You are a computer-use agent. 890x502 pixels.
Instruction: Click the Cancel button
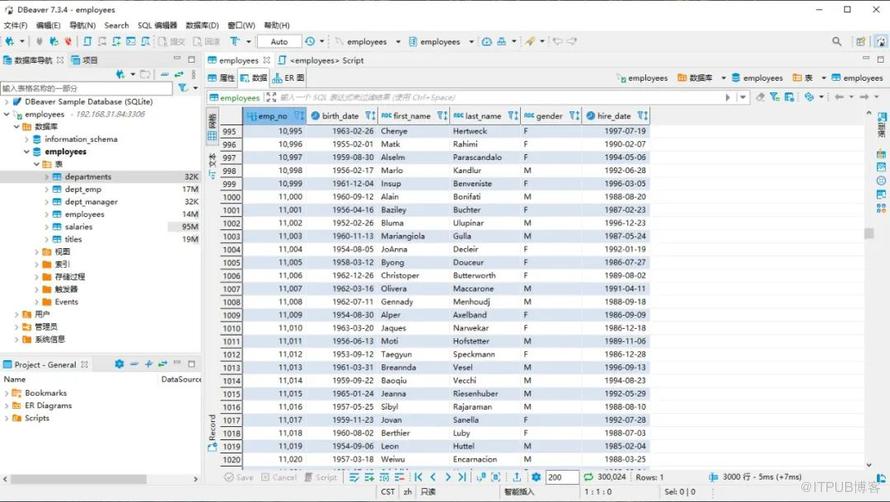coord(279,477)
